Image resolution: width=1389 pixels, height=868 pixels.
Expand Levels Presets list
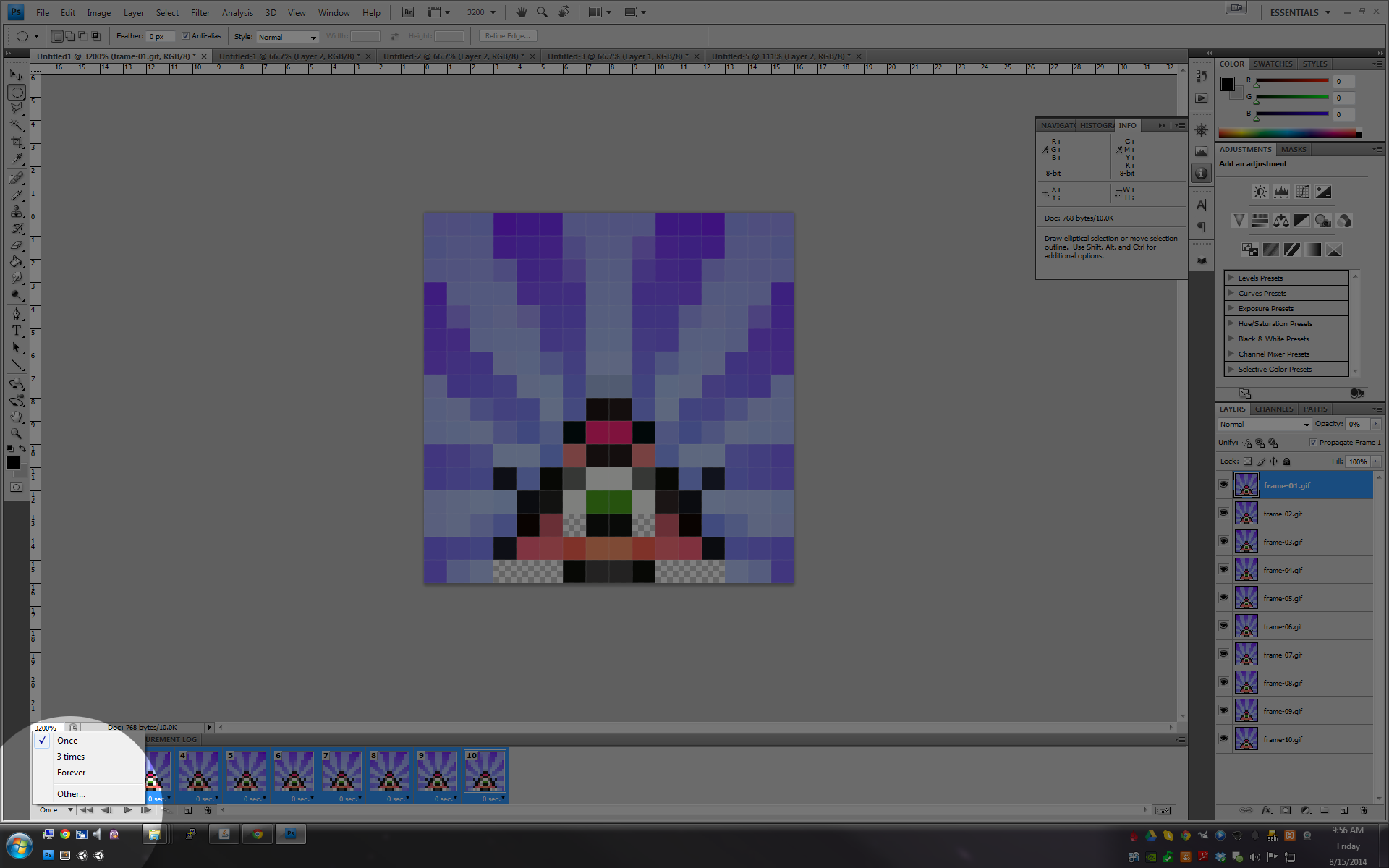pyautogui.click(x=1231, y=278)
